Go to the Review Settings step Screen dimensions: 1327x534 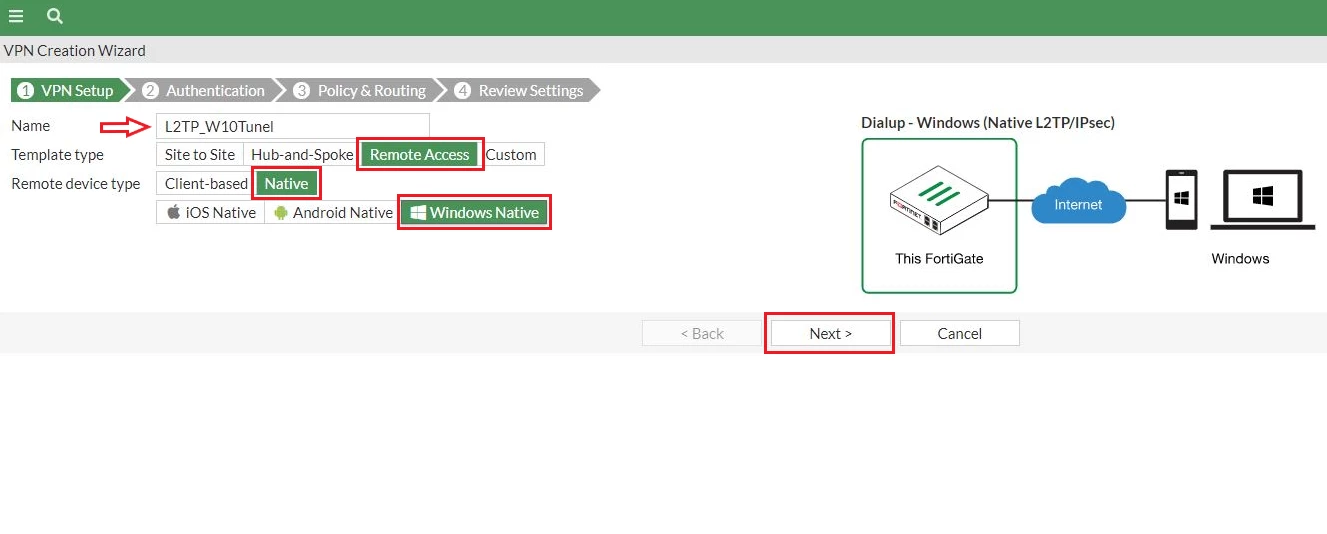(521, 90)
